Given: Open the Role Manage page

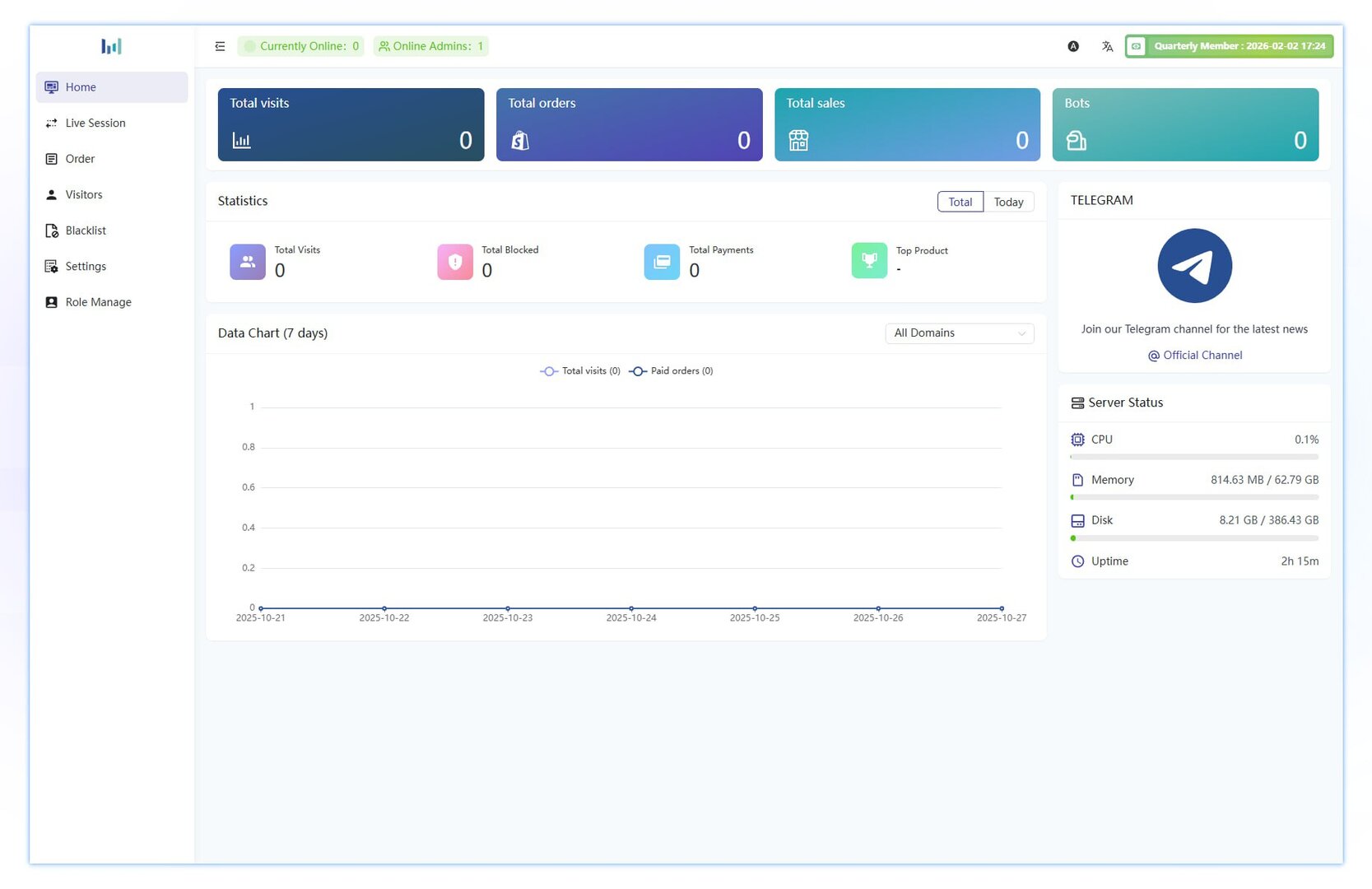Looking at the screenshot, I should click(98, 302).
